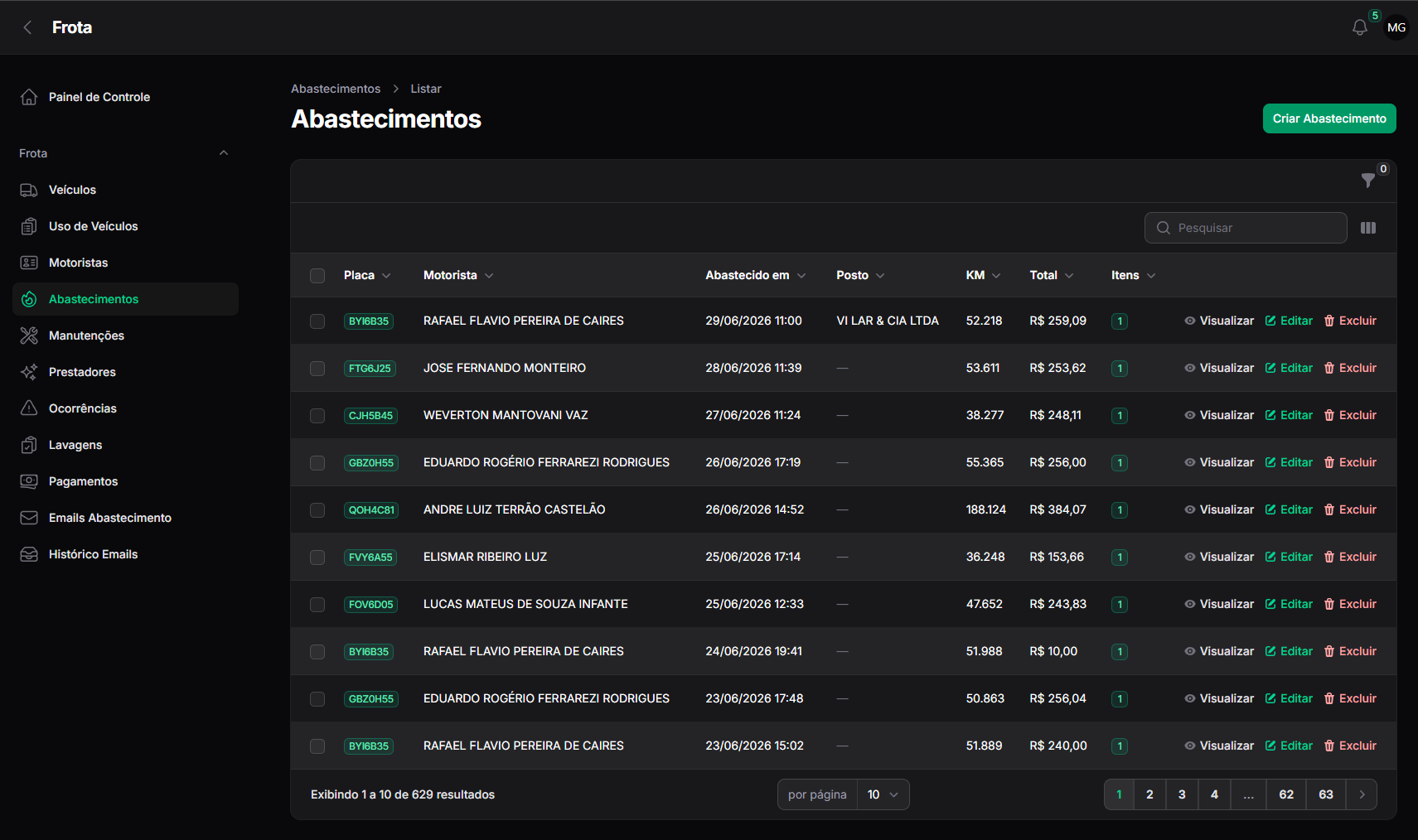Screen dimensions: 1418x840
Task: Go back using the header arrow
Action: (27, 27)
